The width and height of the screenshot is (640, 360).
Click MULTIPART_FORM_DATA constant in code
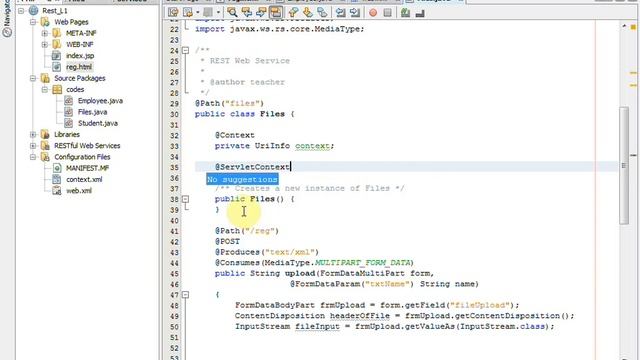364,263
